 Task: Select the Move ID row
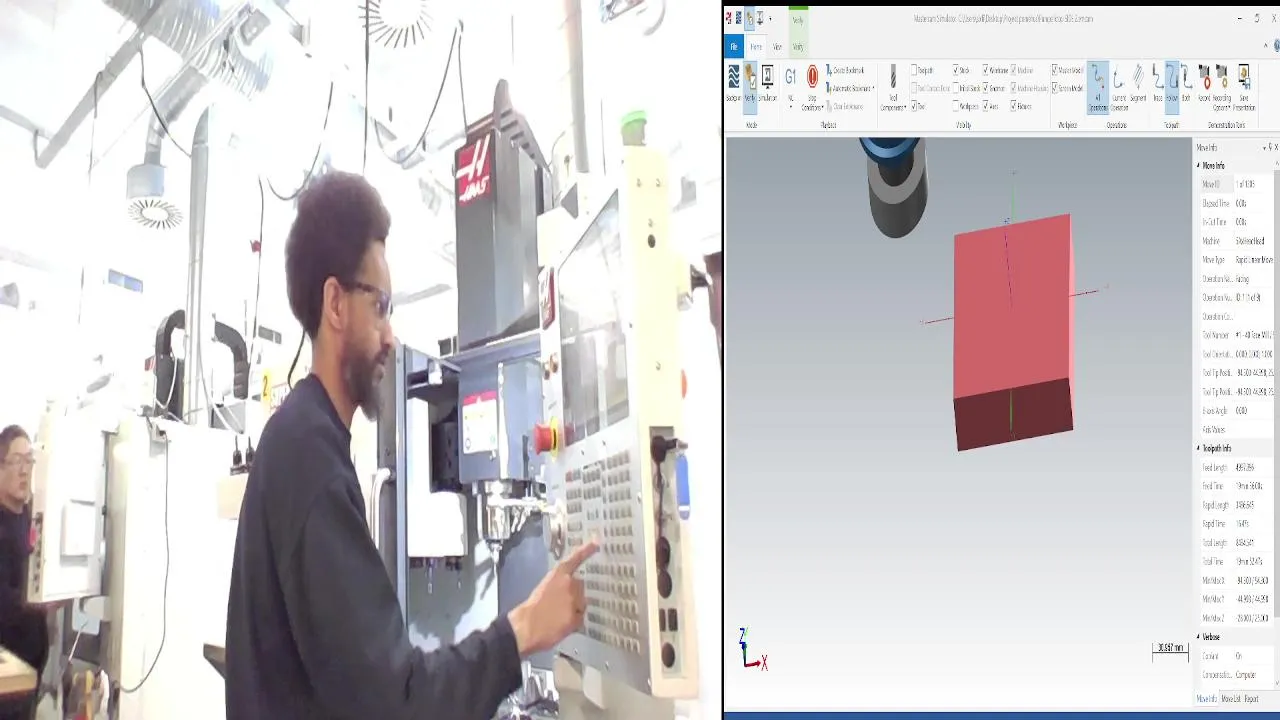1235,185
